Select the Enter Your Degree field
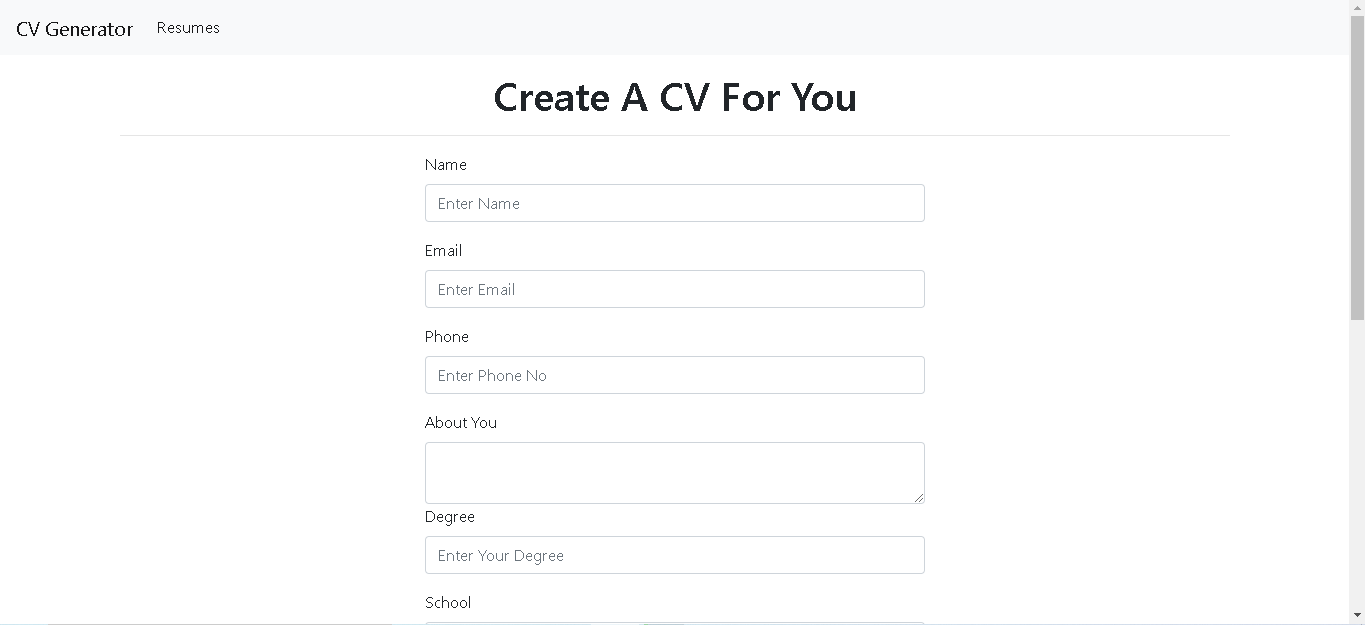The height and width of the screenshot is (625, 1365). coord(675,555)
